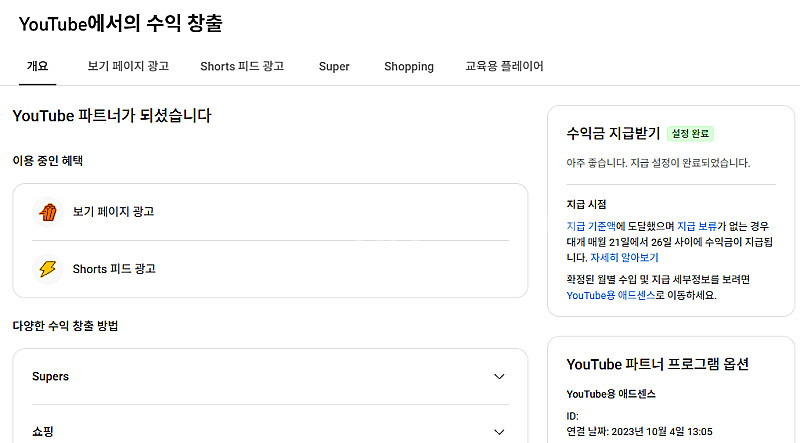The height and width of the screenshot is (443, 800).
Task: Follow the 지급 보류 link
Action: 696,226
